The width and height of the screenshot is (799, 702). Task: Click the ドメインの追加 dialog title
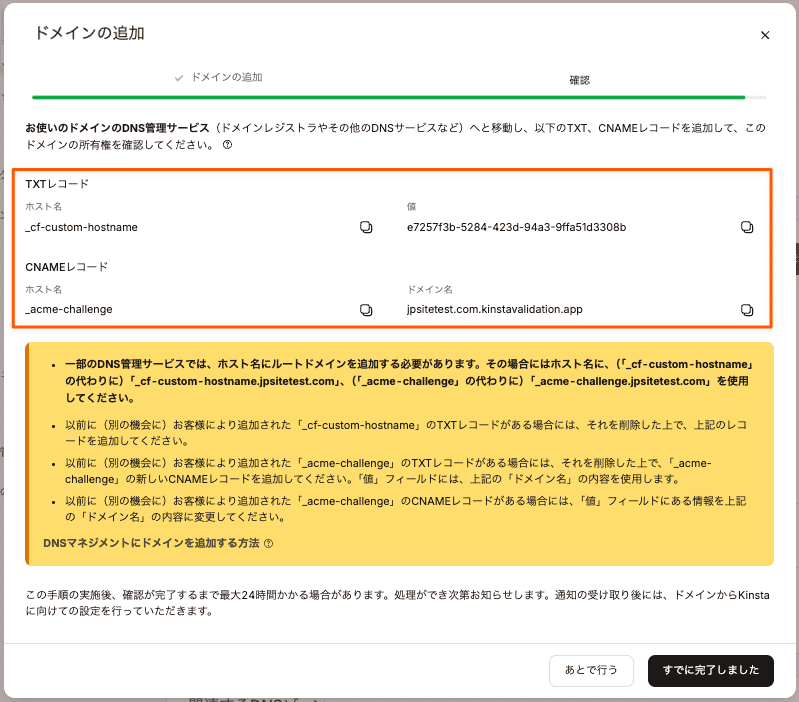tap(90, 33)
